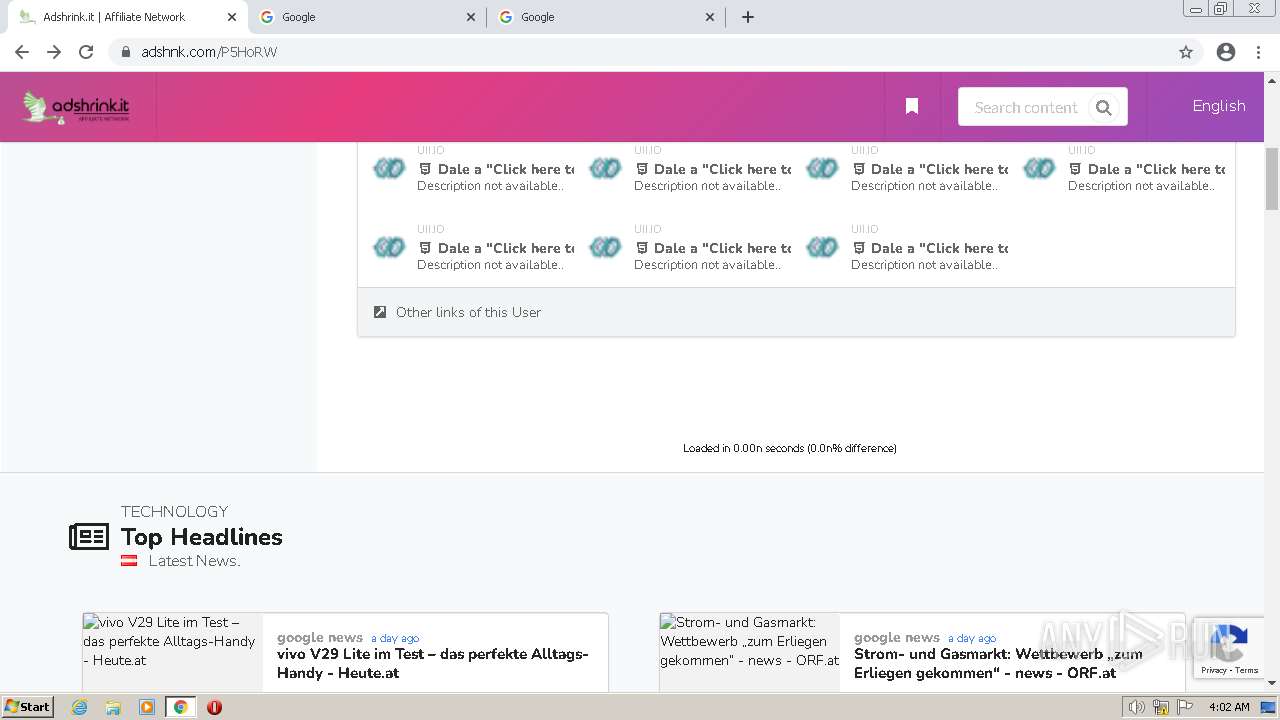The width and height of the screenshot is (1280, 720).
Task: Click the volume tray icon
Action: (1137, 707)
